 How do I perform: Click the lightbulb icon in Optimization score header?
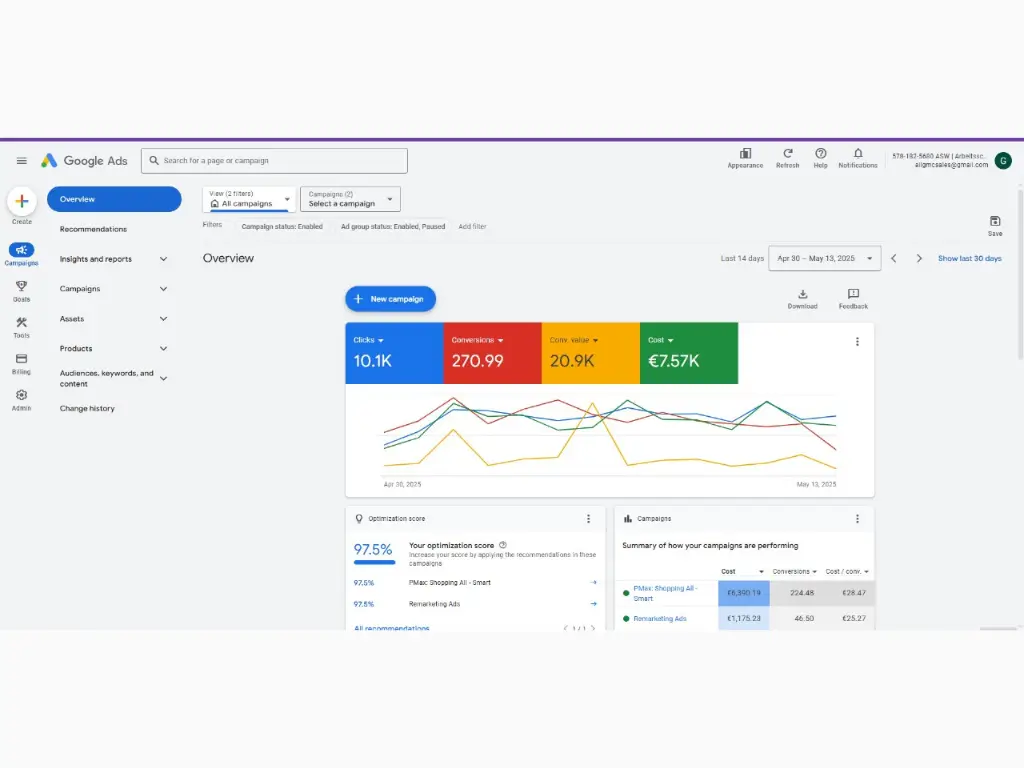[x=359, y=519]
